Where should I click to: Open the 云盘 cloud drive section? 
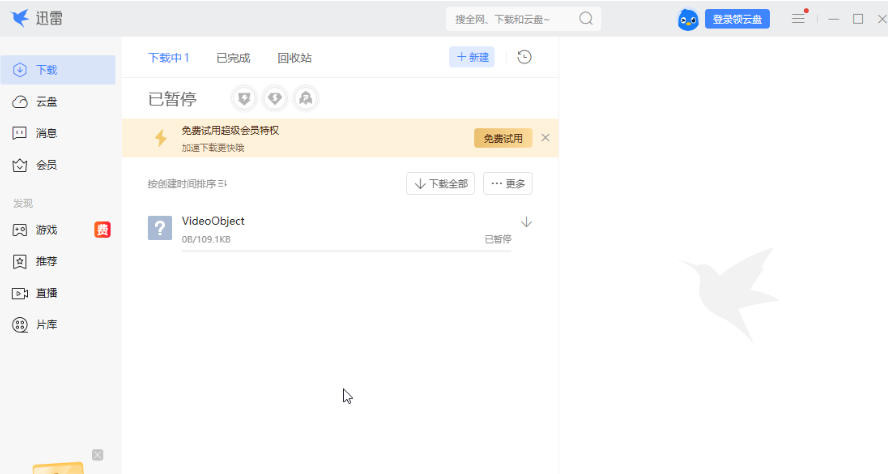[45, 101]
